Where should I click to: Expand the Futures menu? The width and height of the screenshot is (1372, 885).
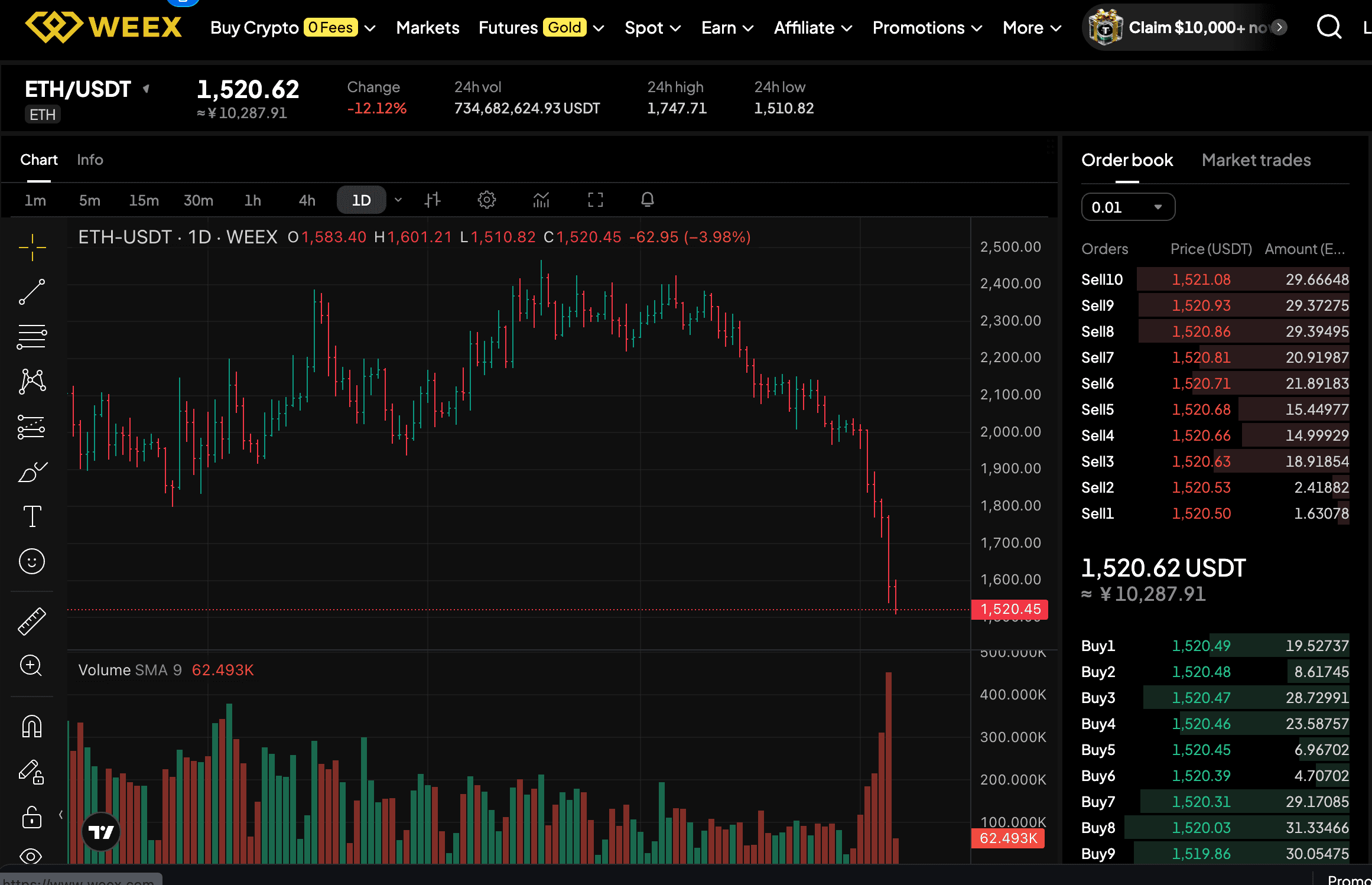541,28
